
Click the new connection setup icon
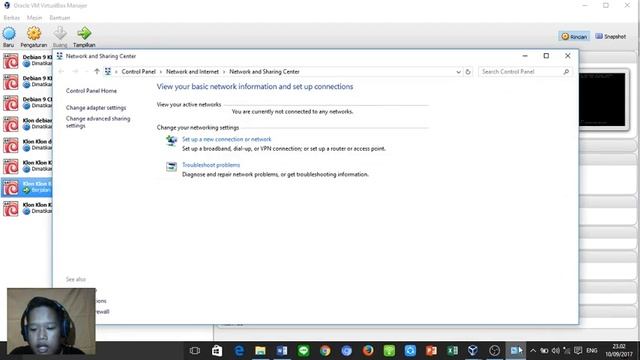coord(171,141)
